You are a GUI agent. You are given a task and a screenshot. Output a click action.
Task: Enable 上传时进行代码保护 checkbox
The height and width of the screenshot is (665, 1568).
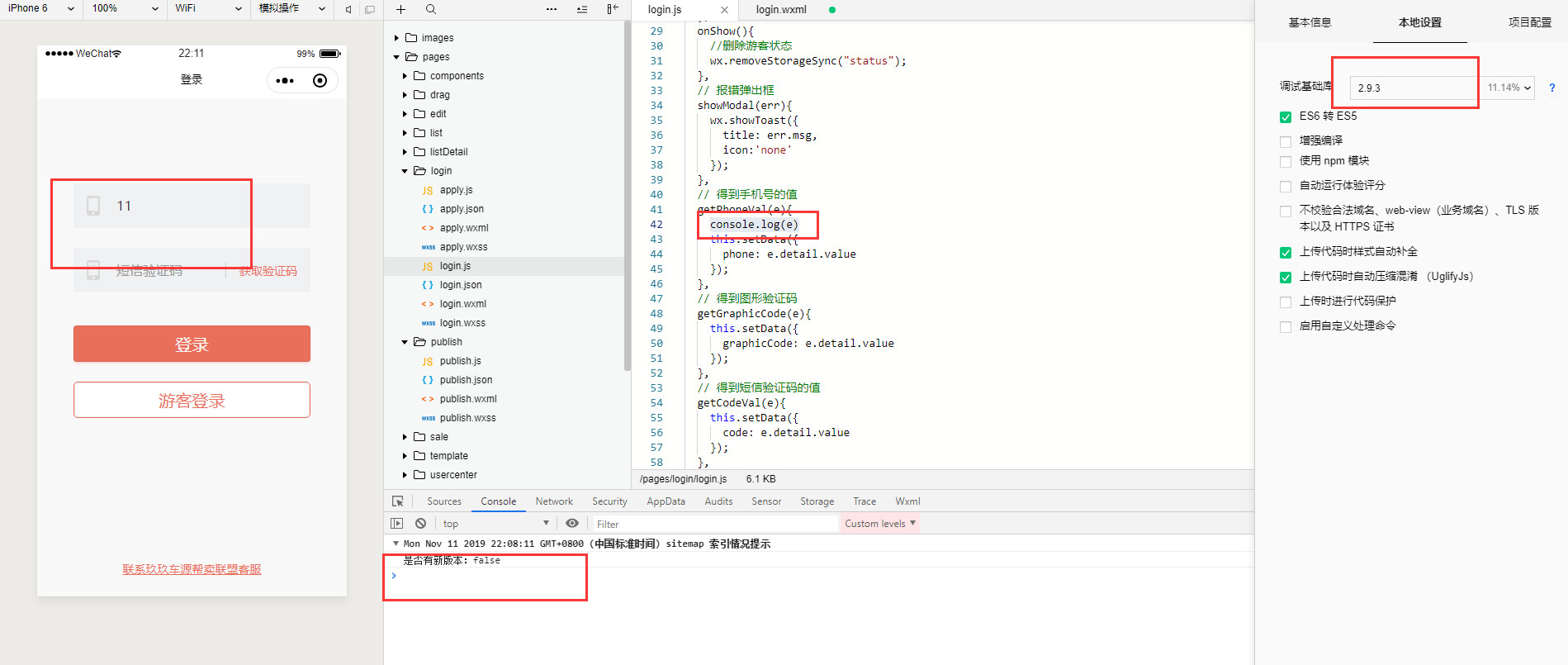(x=1286, y=302)
